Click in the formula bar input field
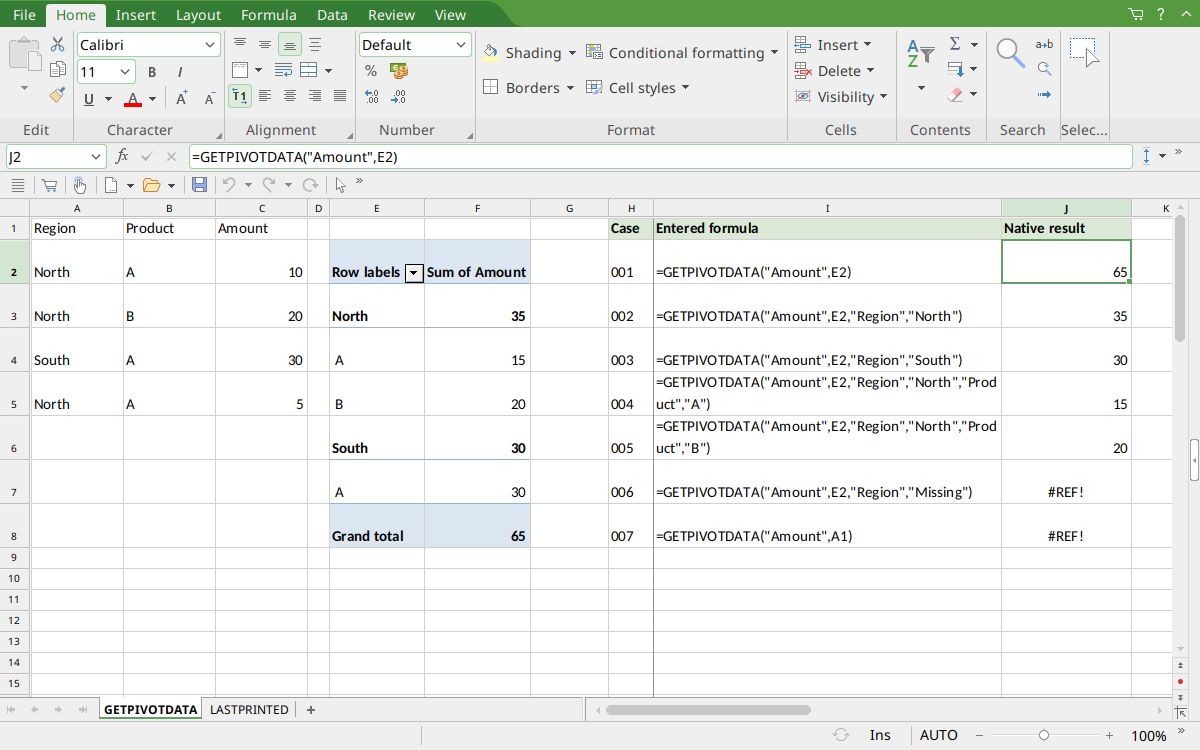 [x=660, y=157]
